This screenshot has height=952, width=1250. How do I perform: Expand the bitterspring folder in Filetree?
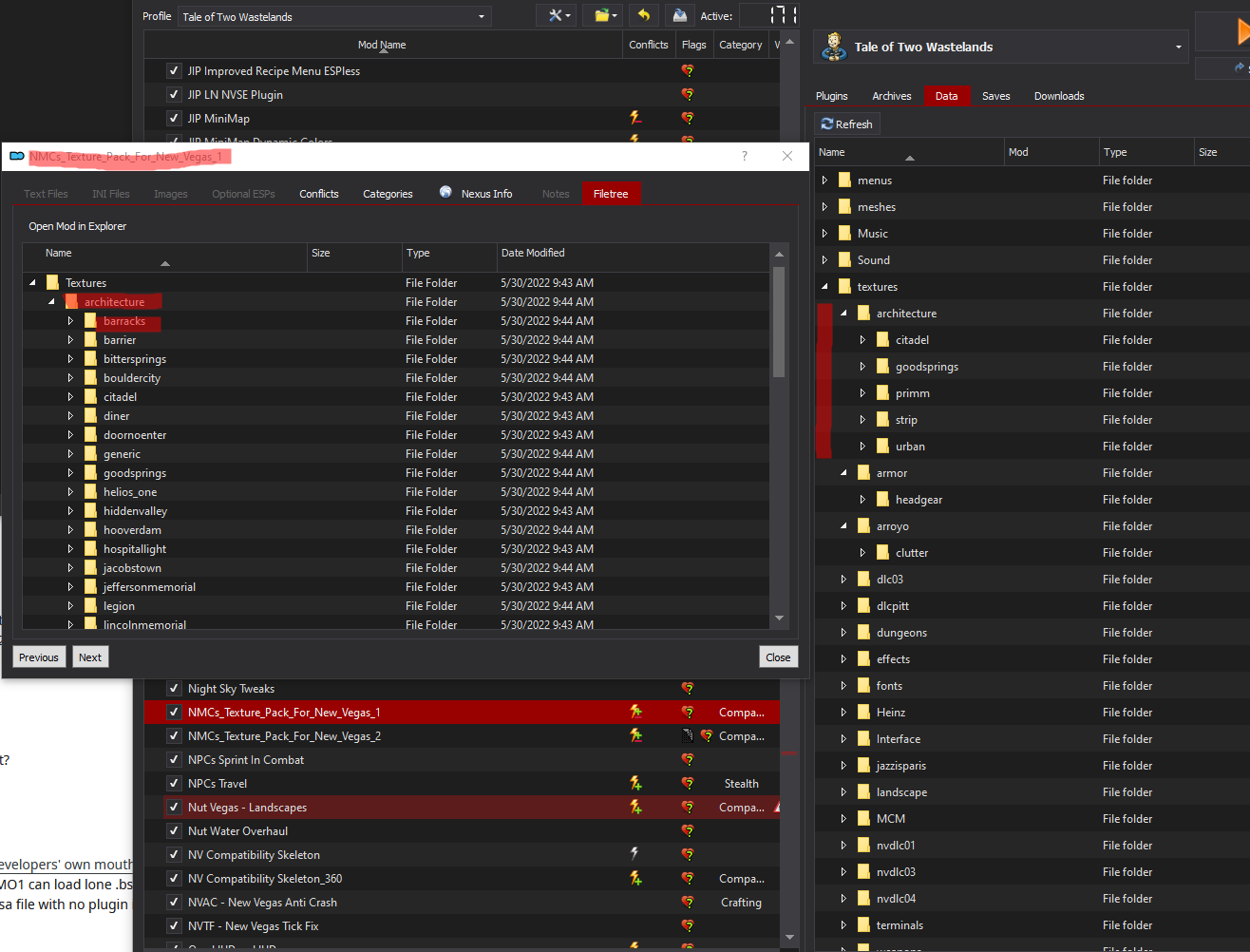tap(70, 359)
